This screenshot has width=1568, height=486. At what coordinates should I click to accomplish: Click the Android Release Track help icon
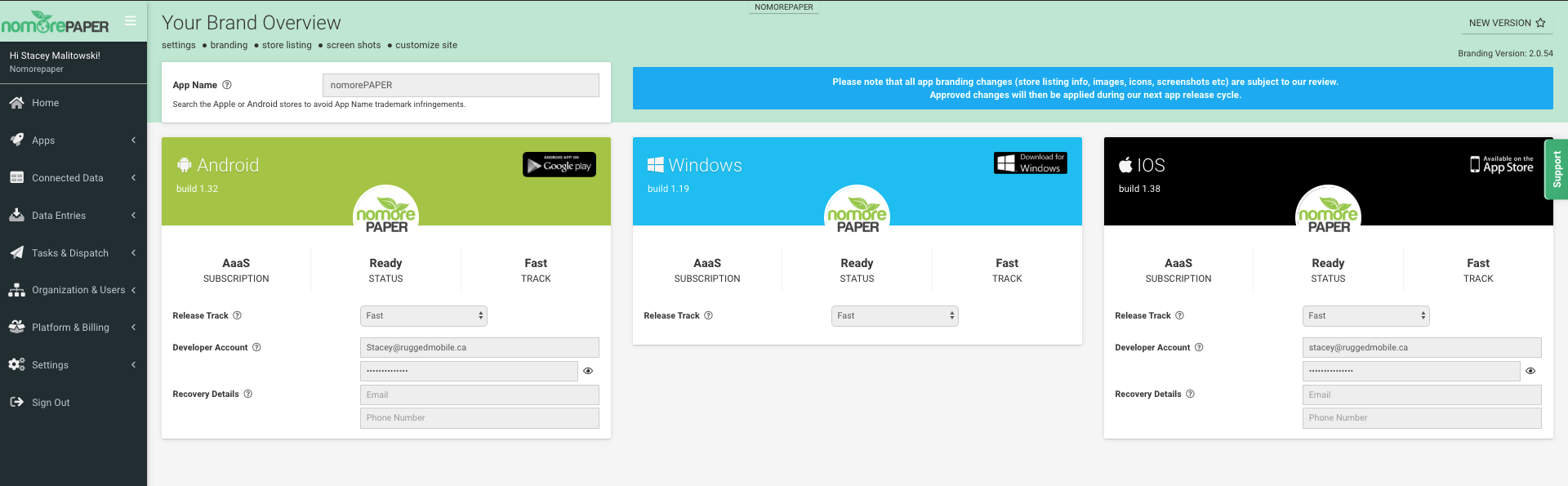237,315
